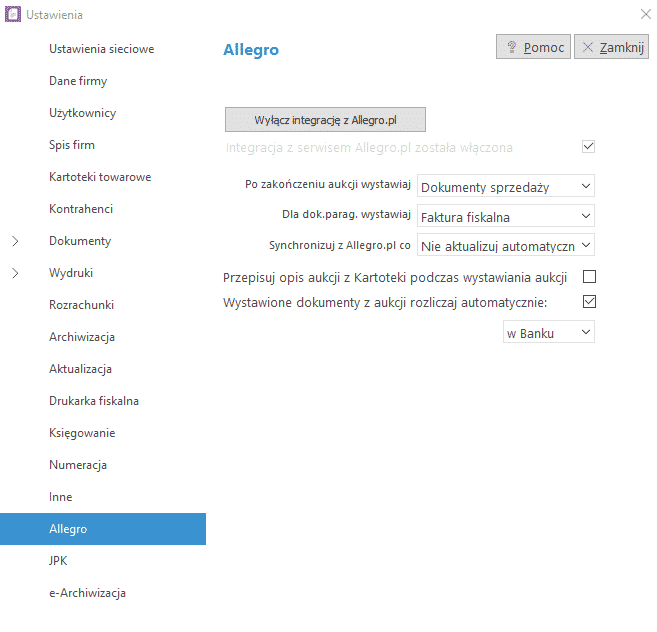
Task: Click the Allegro page heading
Action: tap(251, 50)
